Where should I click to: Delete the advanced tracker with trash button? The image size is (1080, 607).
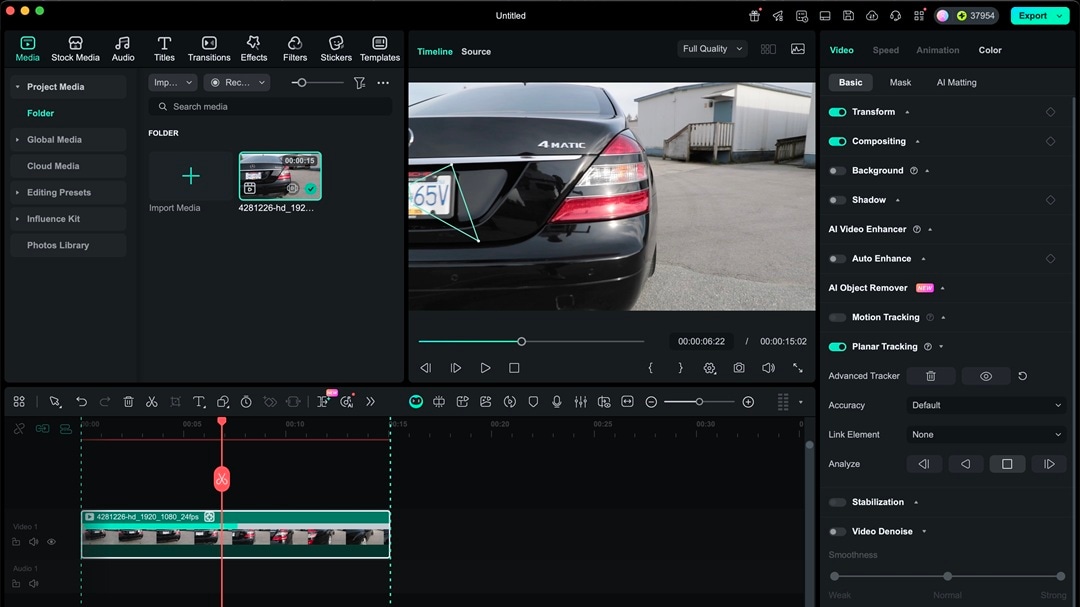930,376
